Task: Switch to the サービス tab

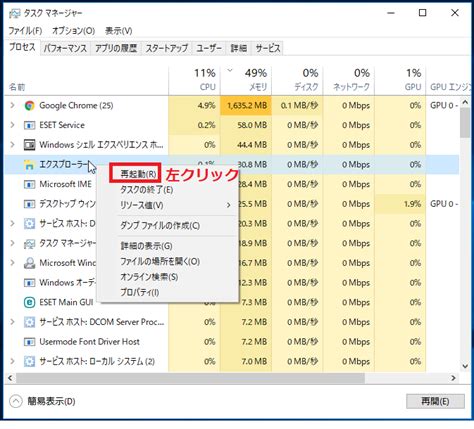Action: tap(268, 49)
